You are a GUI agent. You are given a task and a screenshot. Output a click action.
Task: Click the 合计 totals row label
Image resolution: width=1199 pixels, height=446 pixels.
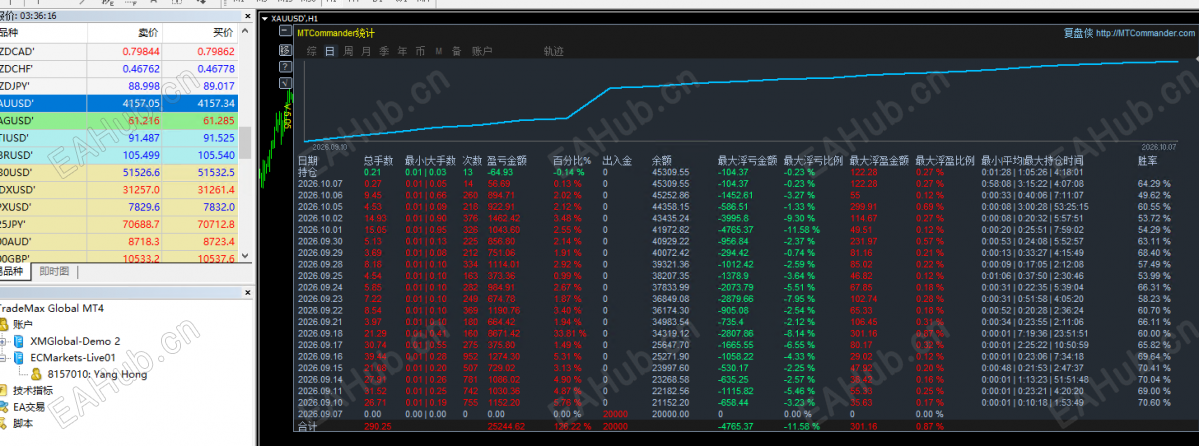307,426
